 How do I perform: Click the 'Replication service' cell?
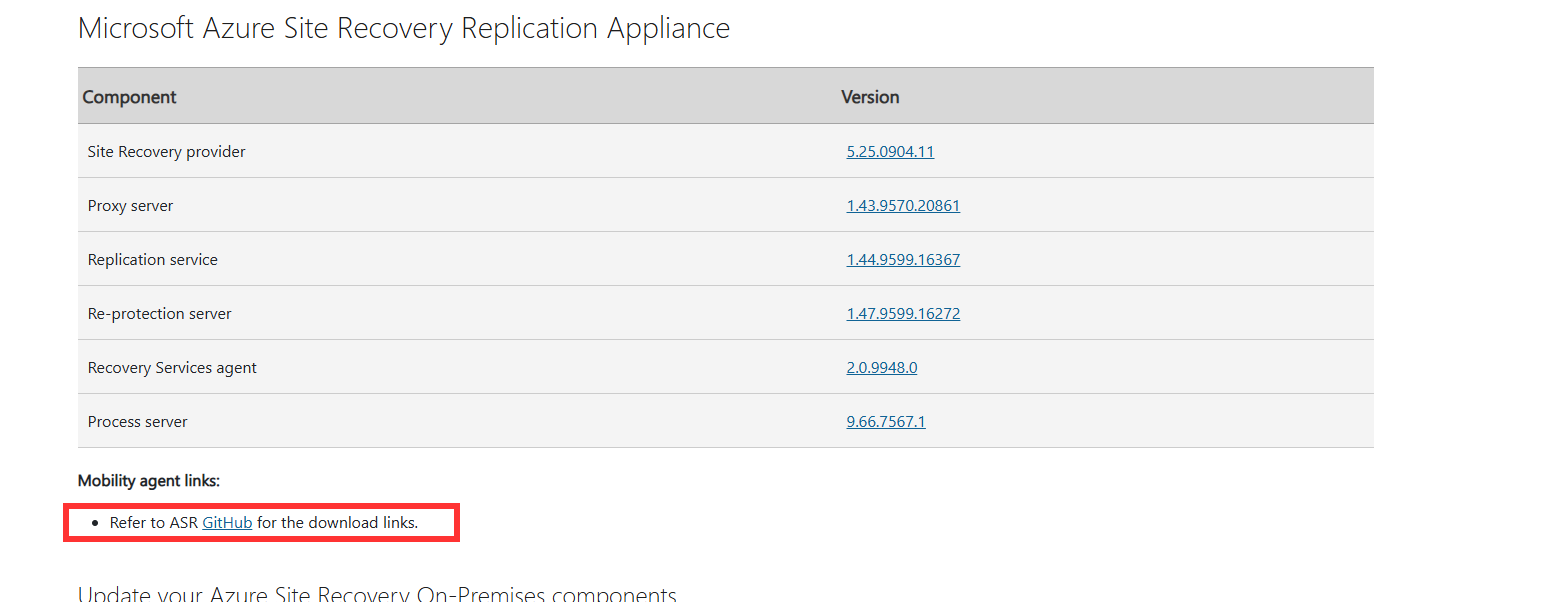pyautogui.click(x=459, y=259)
